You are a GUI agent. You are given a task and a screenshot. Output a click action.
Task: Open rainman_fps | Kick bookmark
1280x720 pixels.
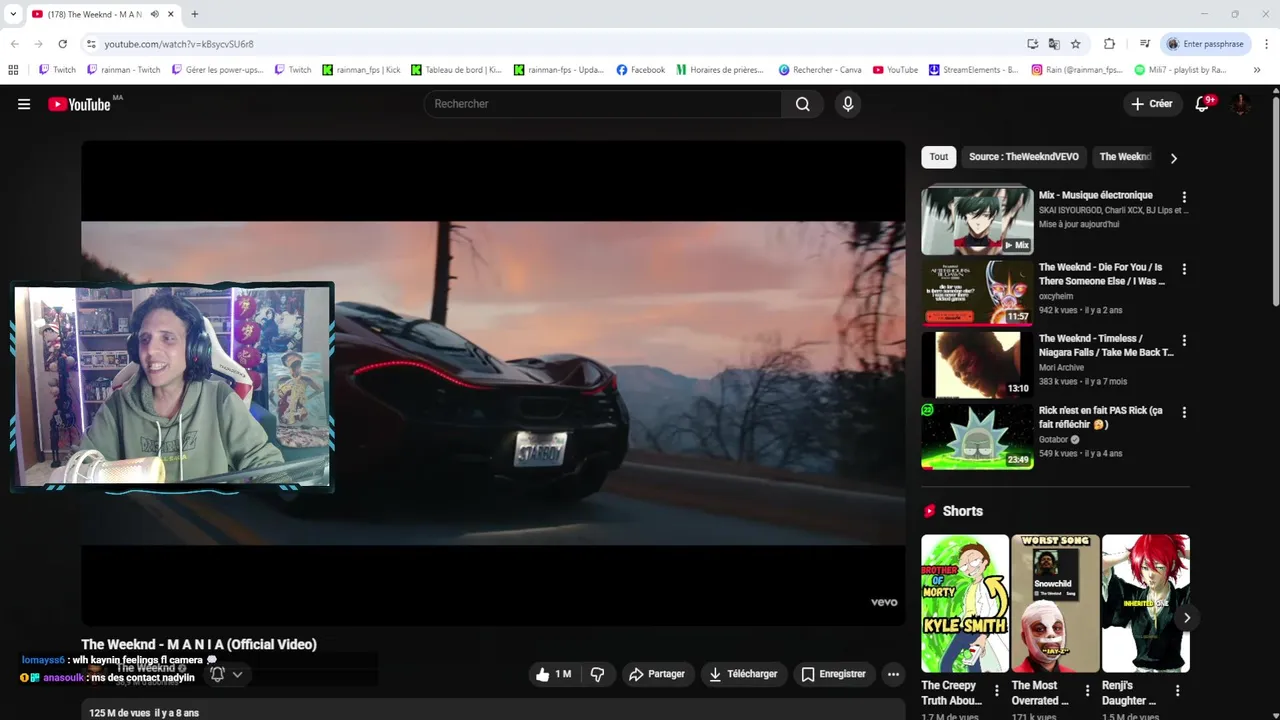tap(361, 70)
